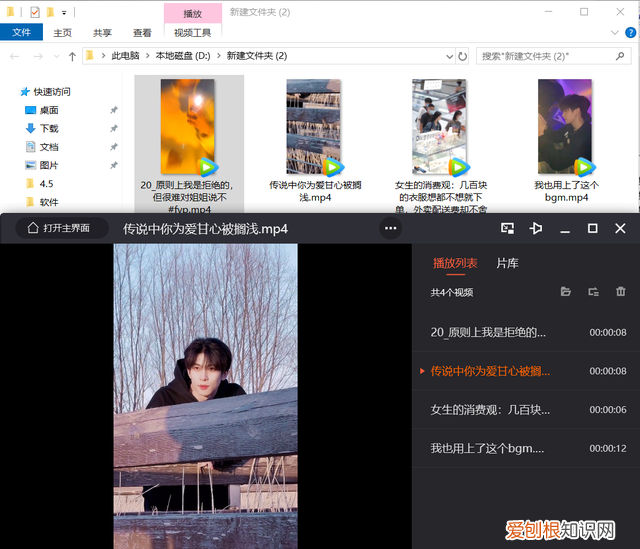Viewport: 640px width, 549px height.
Task: Go back with the Explorer back arrow
Action: tap(15, 56)
